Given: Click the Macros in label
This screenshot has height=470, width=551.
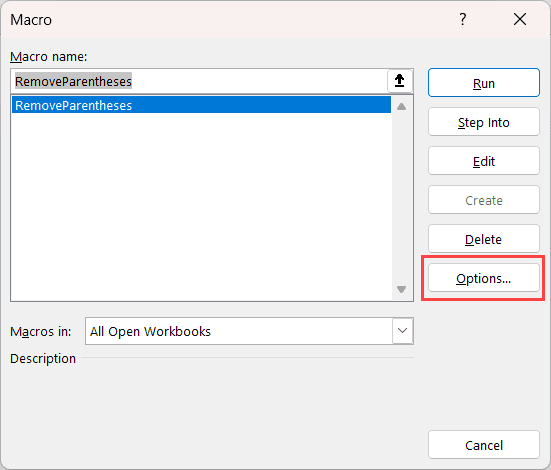Looking at the screenshot, I should [x=41, y=331].
